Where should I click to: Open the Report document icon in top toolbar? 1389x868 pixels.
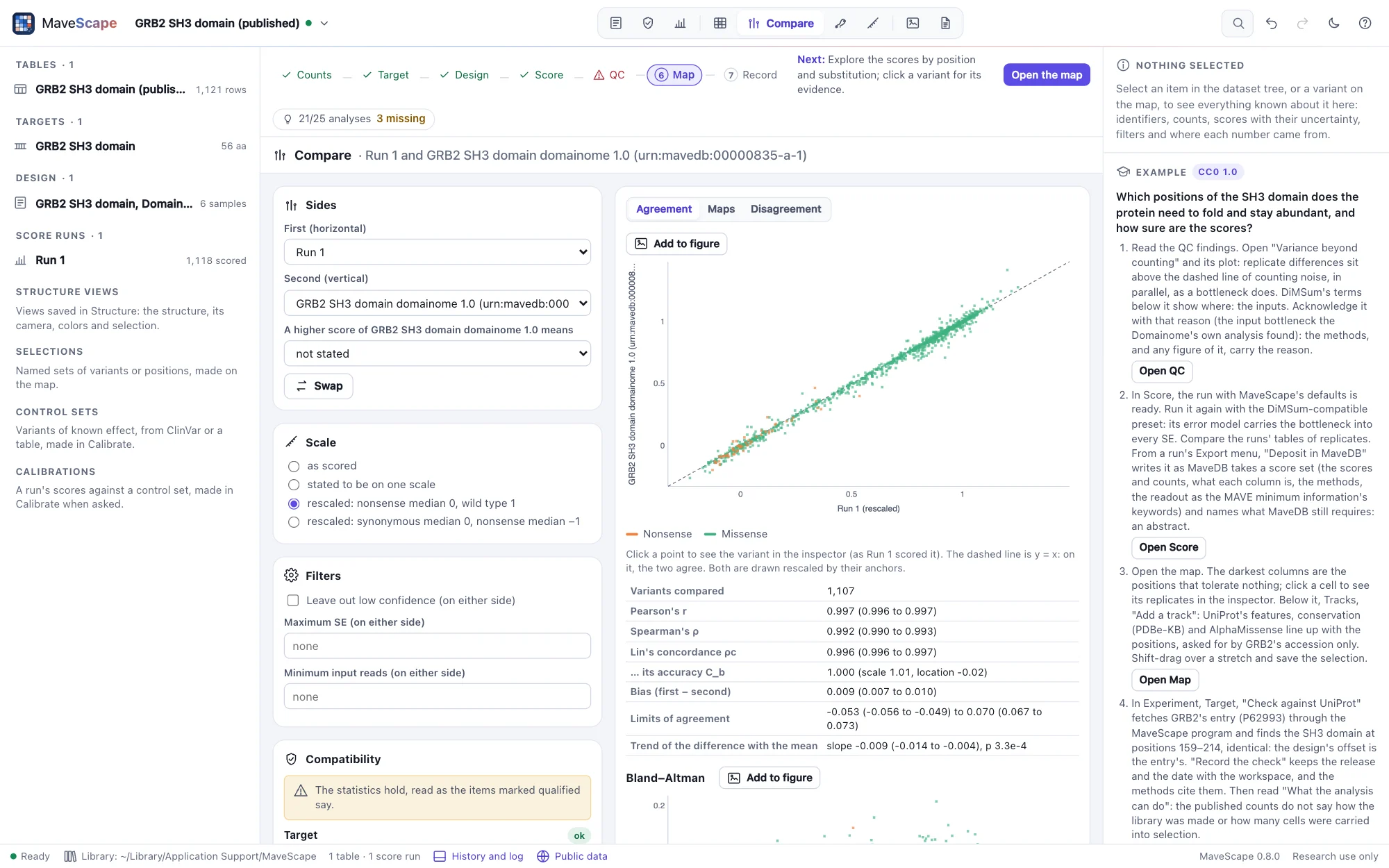coord(945,23)
